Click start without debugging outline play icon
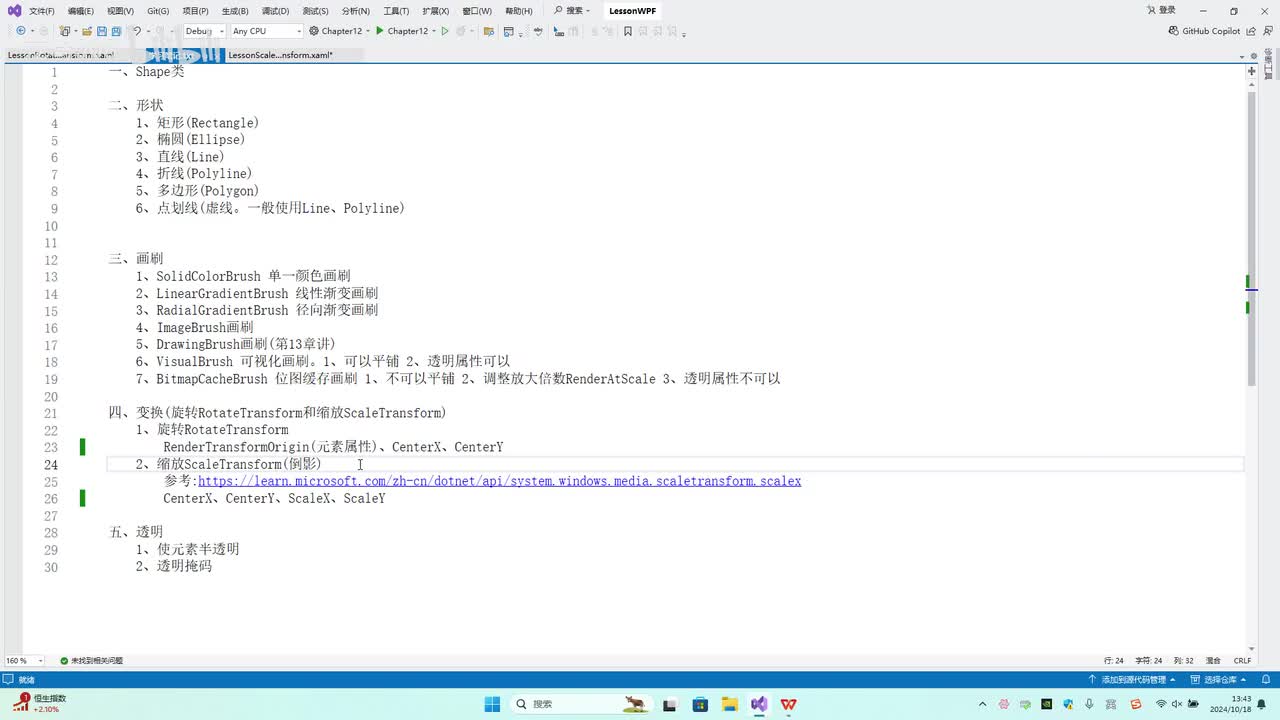1280x720 pixels. (x=446, y=31)
